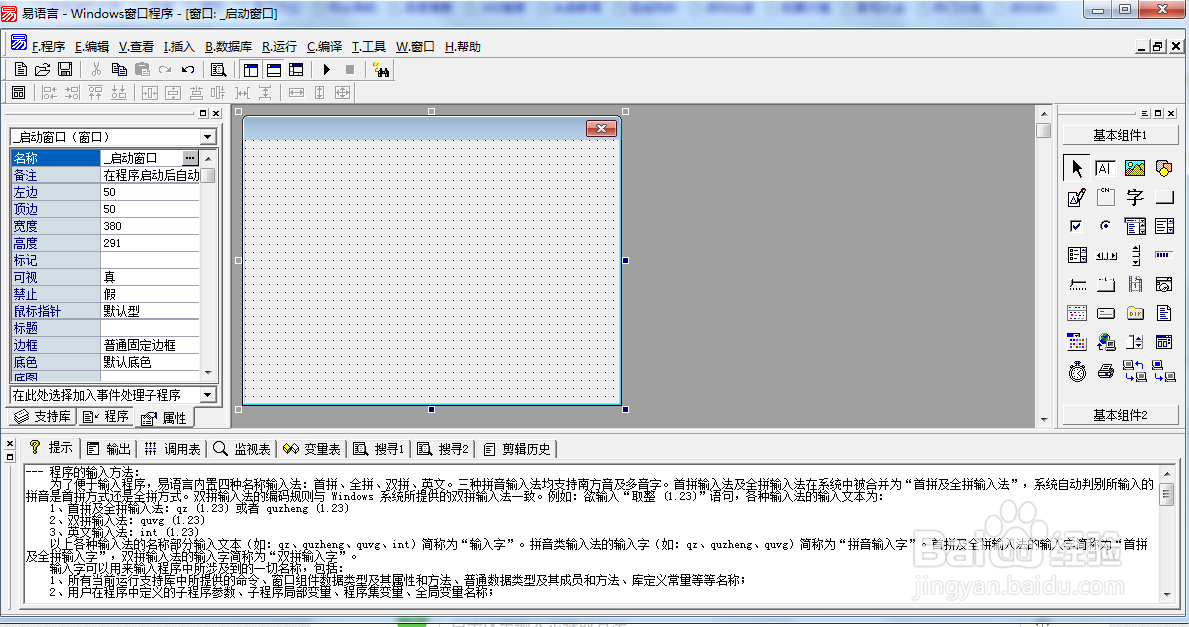Click the Open file folder icon

[x=42, y=70]
